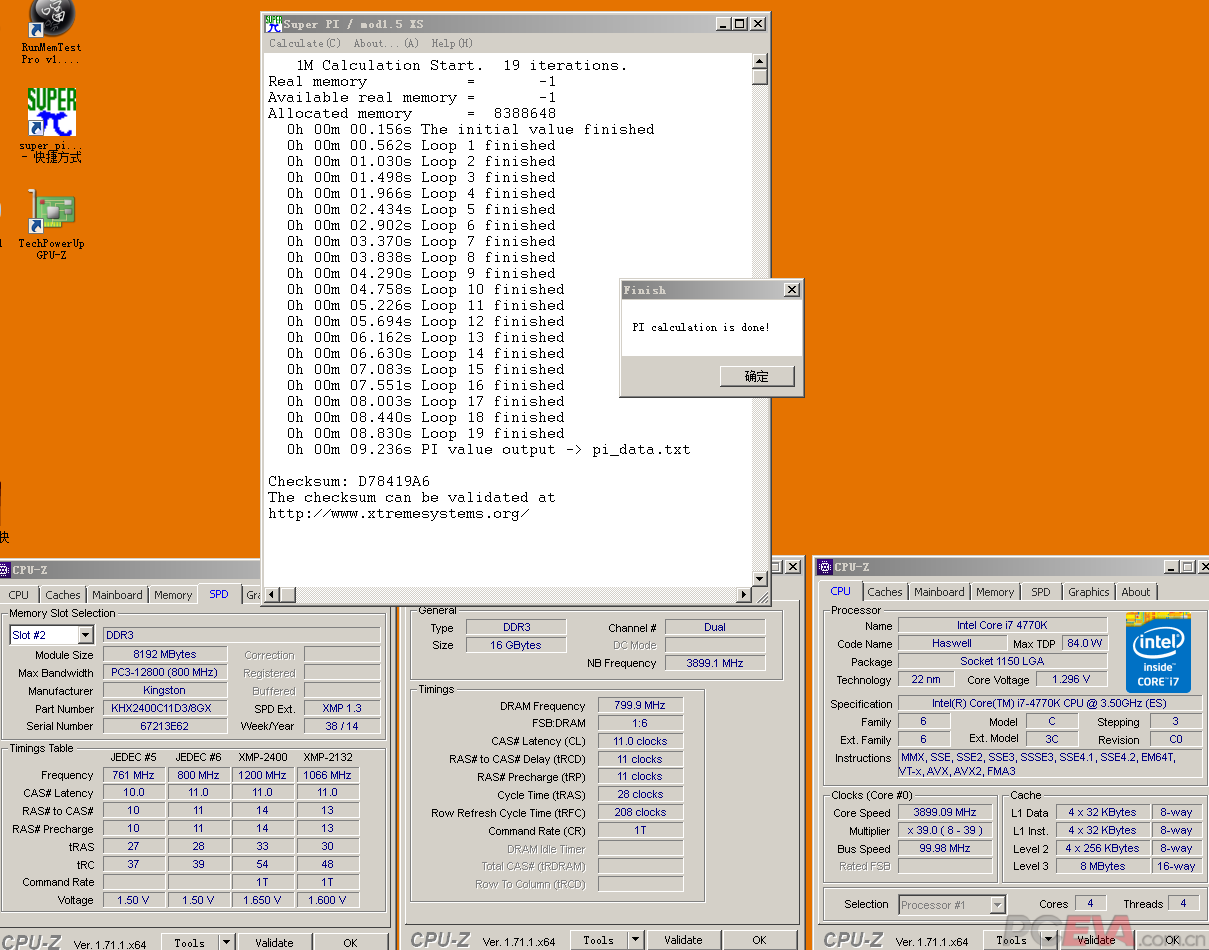This screenshot has height=950, width=1209.
Task: Click OK in the middle CPU-Z Memory window
Action: [x=759, y=940]
